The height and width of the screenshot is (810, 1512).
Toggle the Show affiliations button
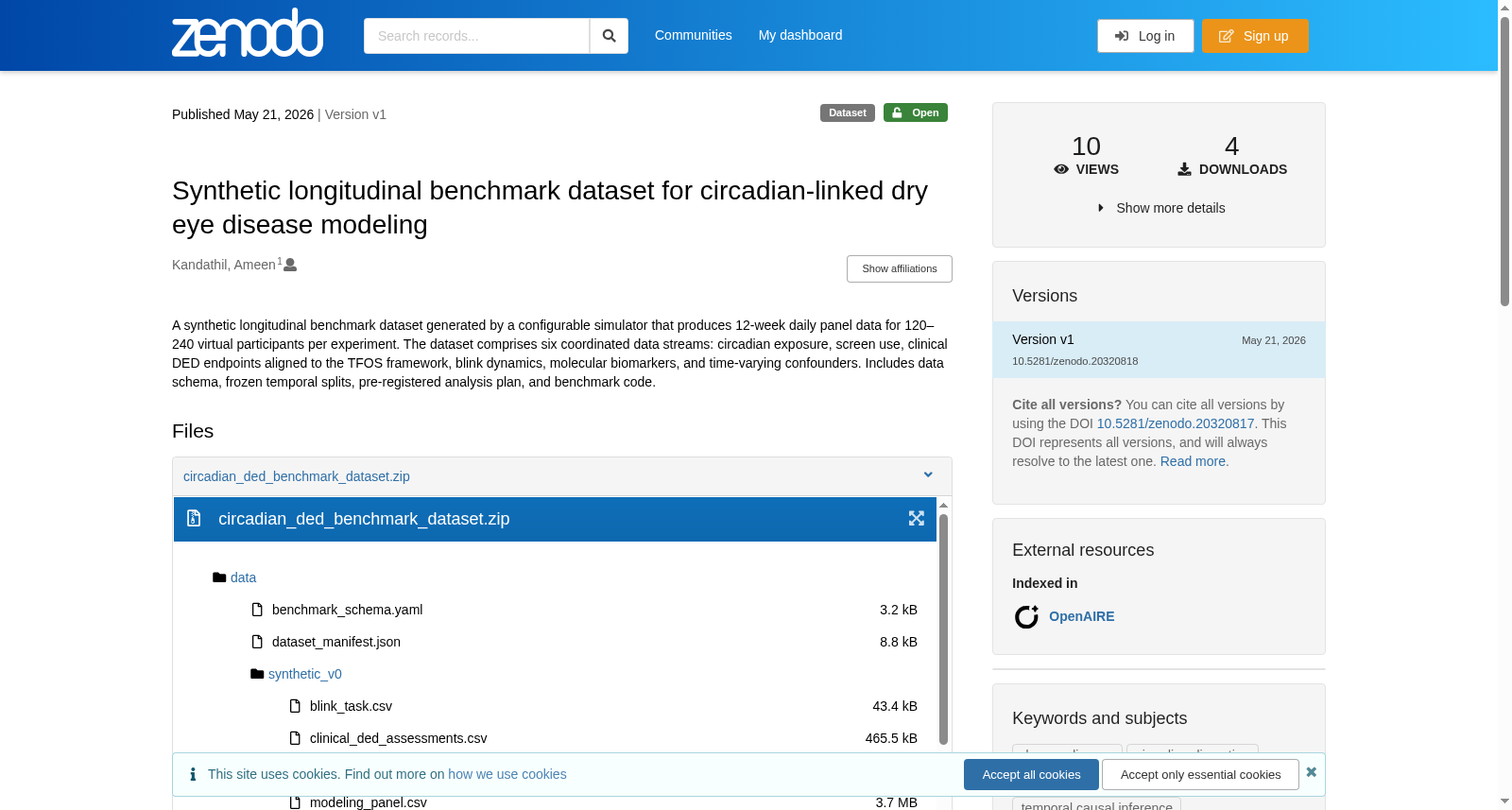click(x=900, y=268)
